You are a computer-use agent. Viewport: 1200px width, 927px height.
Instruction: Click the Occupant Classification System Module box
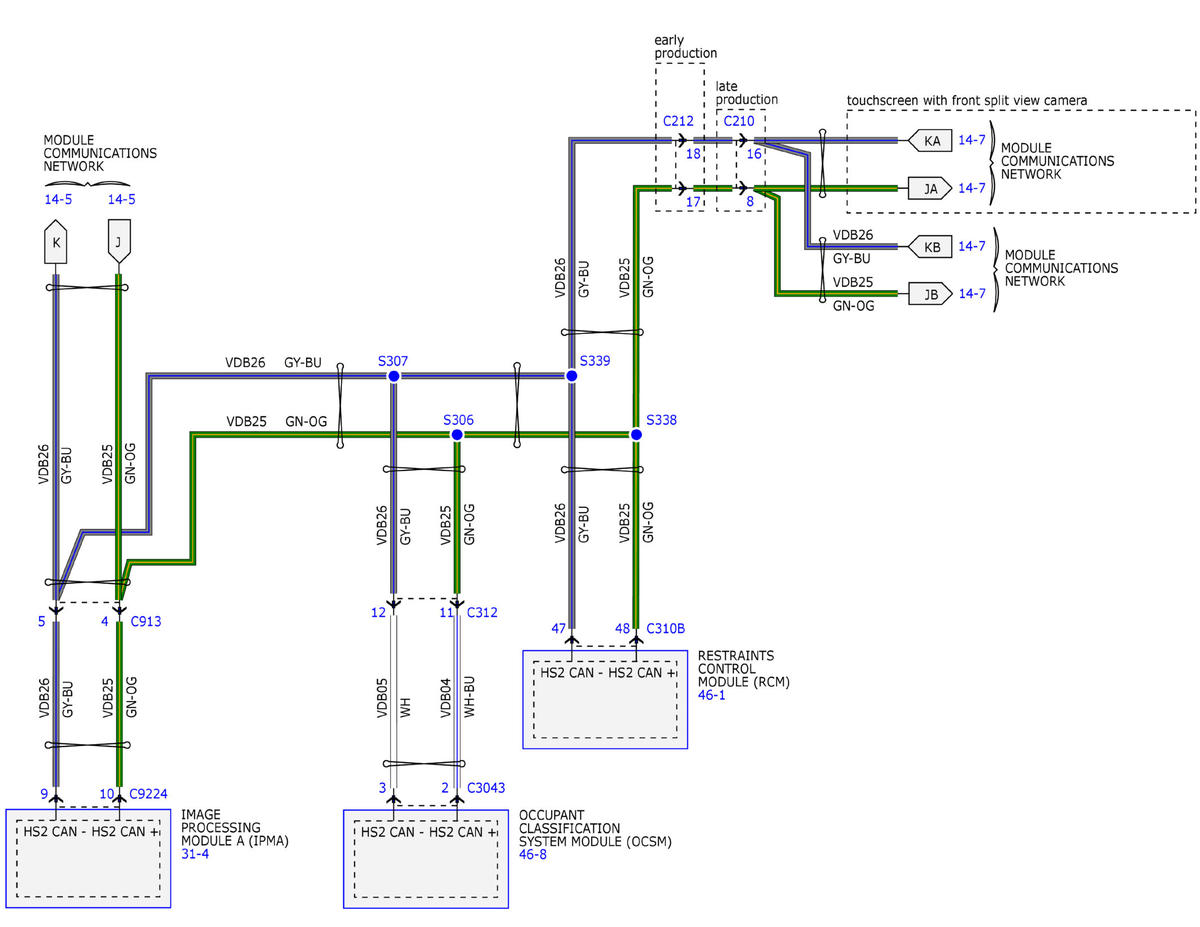pyautogui.click(x=425, y=858)
